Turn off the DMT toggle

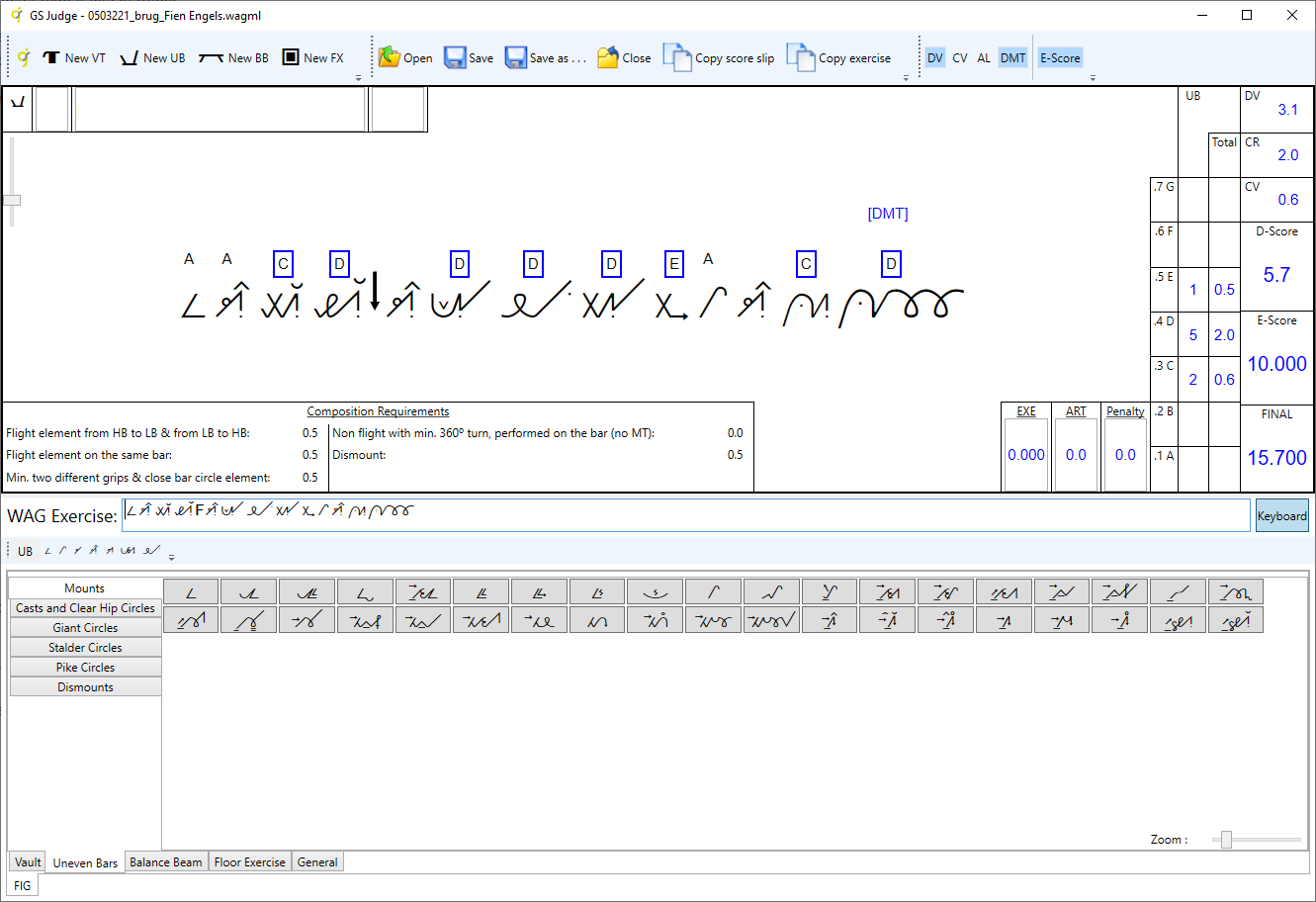pyautogui.click(x=1012, y=57)
